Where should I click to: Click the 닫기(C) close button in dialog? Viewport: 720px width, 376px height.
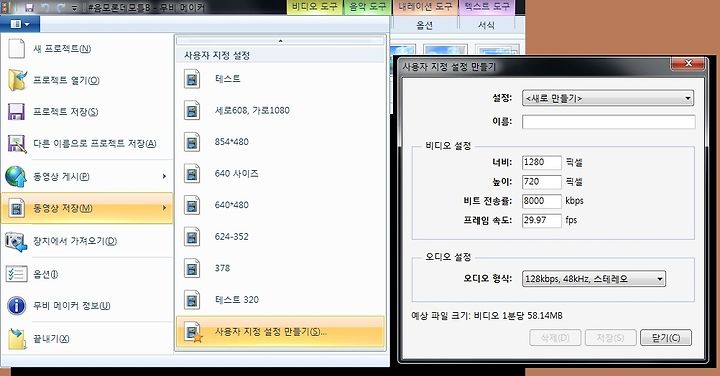(666, 338)
